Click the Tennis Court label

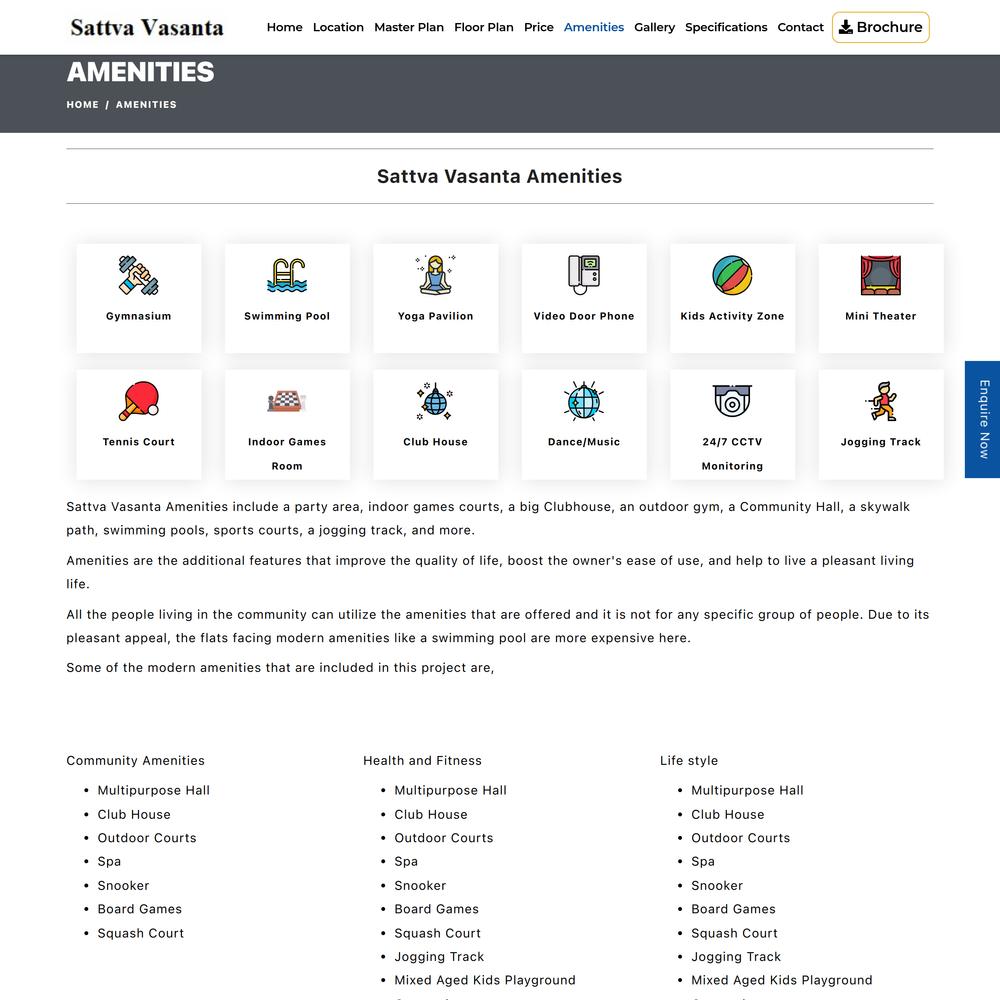point(138,441)
